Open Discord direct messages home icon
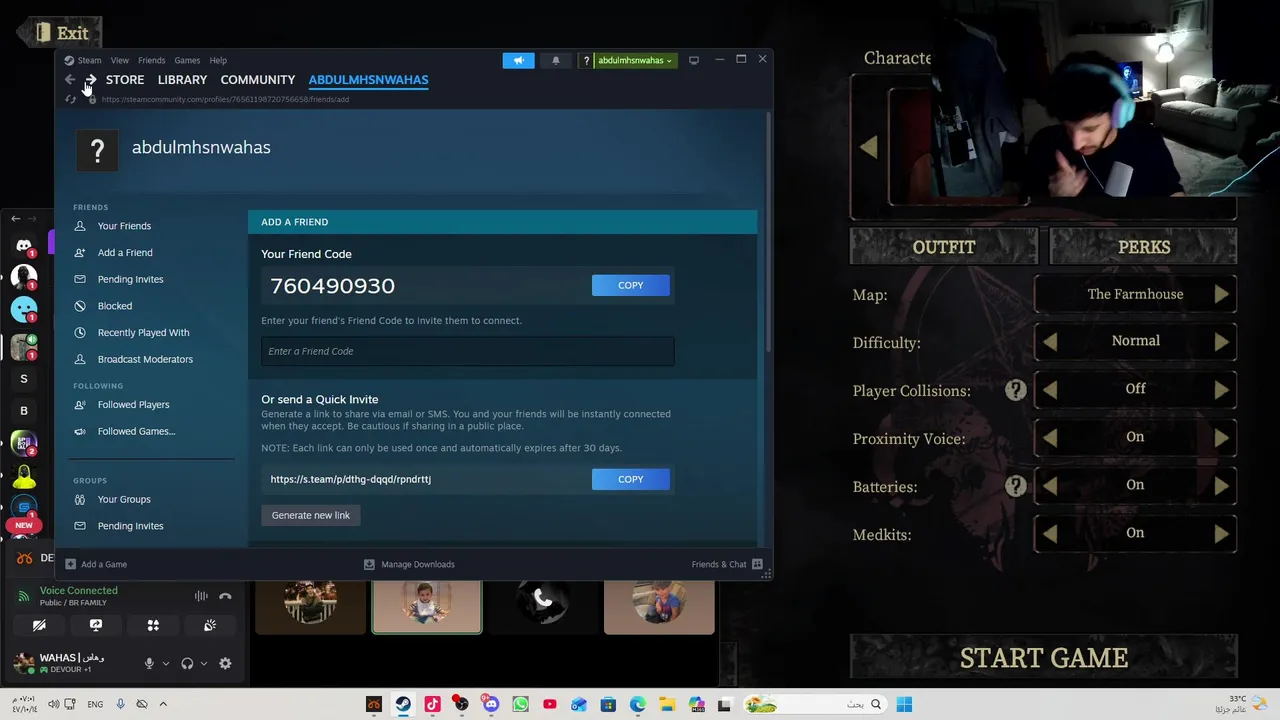This screenshot has width=1280, height=720. [x=24, y=245]
